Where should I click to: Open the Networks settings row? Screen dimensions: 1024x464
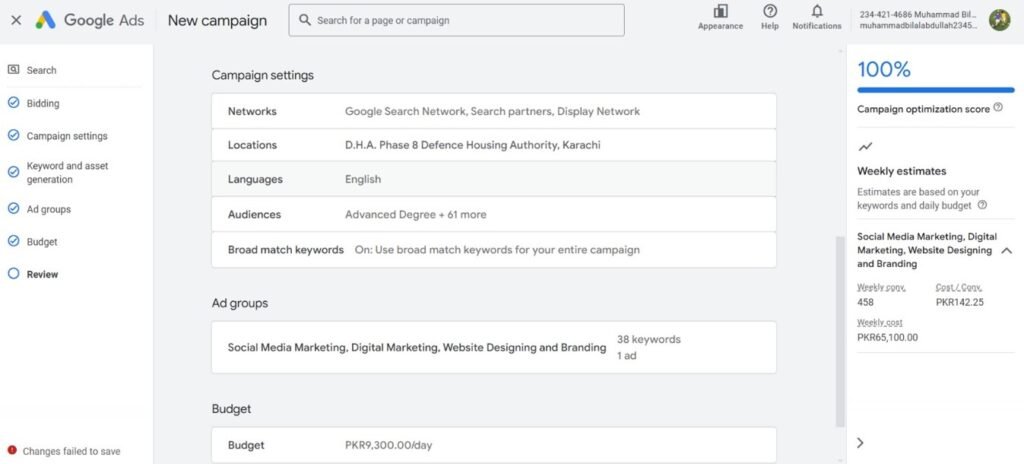(494, 111)
